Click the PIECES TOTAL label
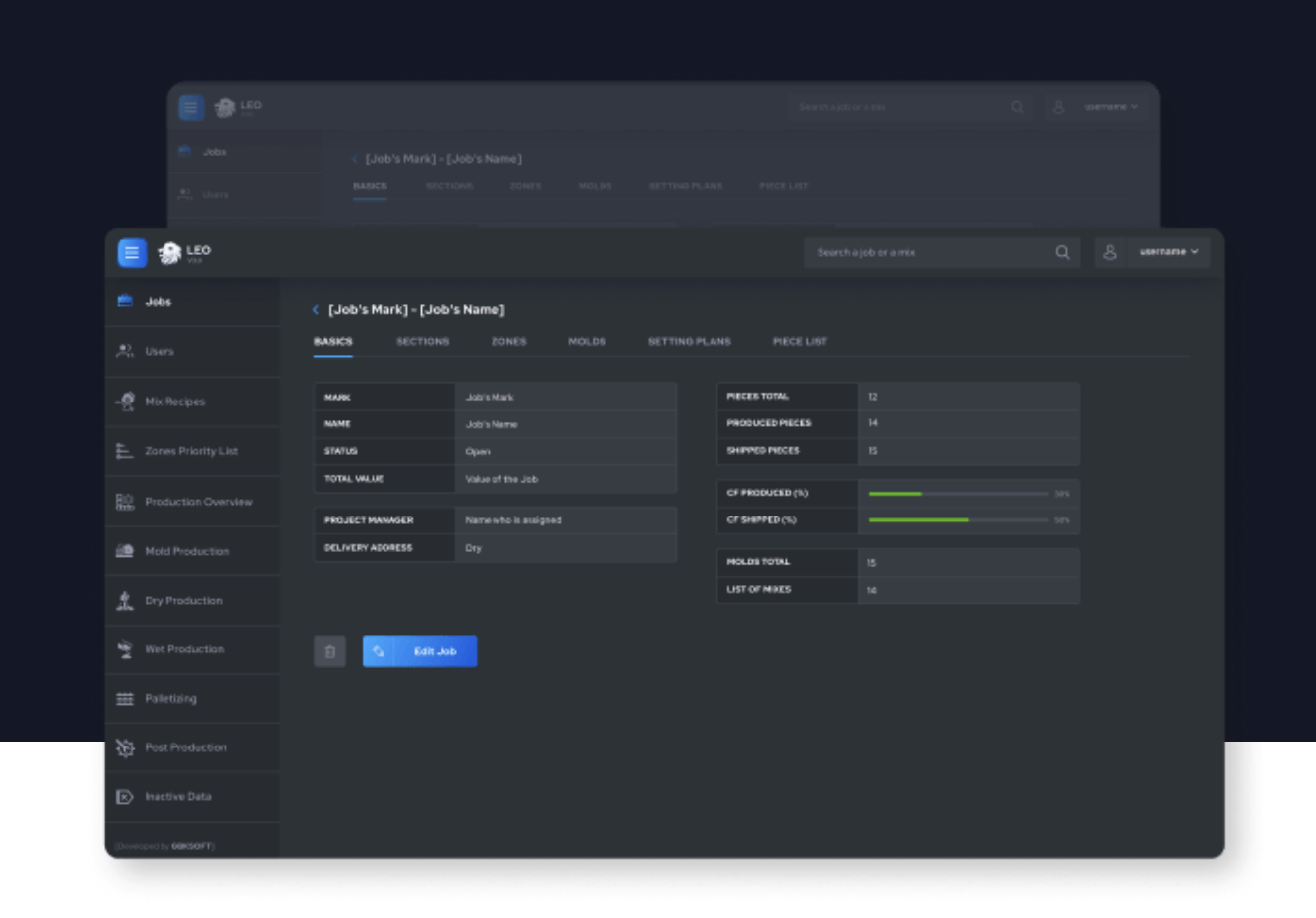This screenshot has width=1316, height=918. click(758, 396)
